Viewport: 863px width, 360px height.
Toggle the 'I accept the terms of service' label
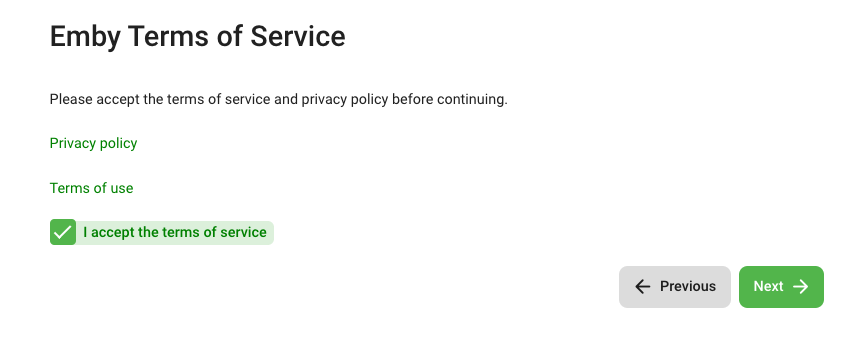pyautogui.click(x=175, y=232)
